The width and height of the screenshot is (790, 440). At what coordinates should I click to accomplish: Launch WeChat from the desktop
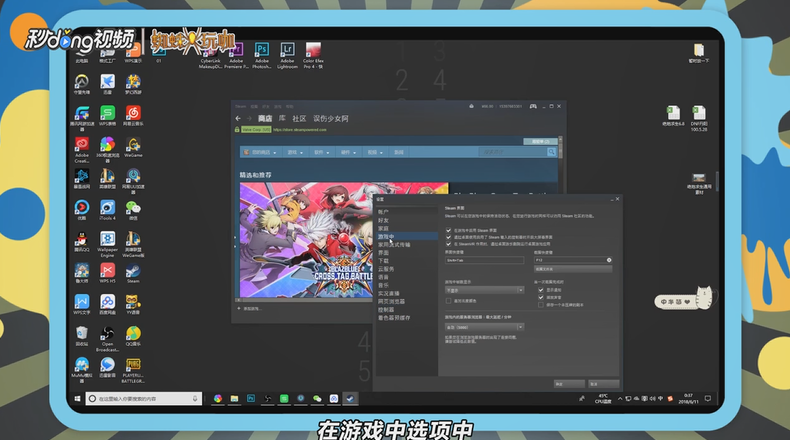pos(133,210)
